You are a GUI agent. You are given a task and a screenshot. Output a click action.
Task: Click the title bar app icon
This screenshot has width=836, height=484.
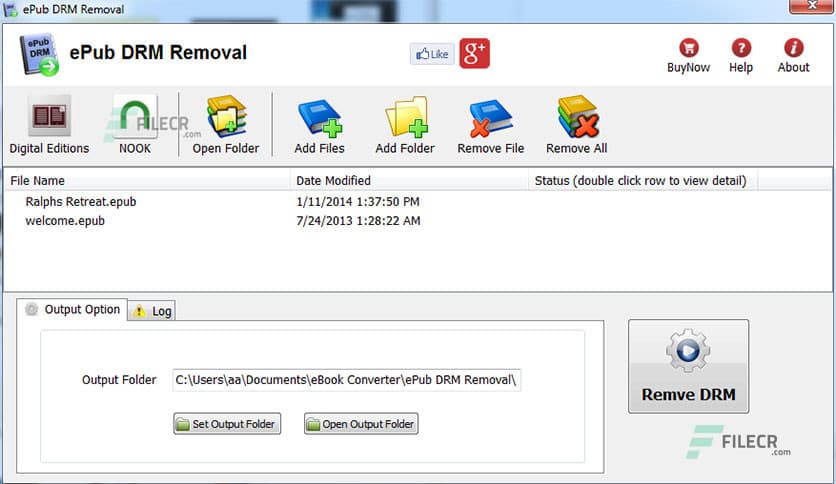(x=11, y=10)
